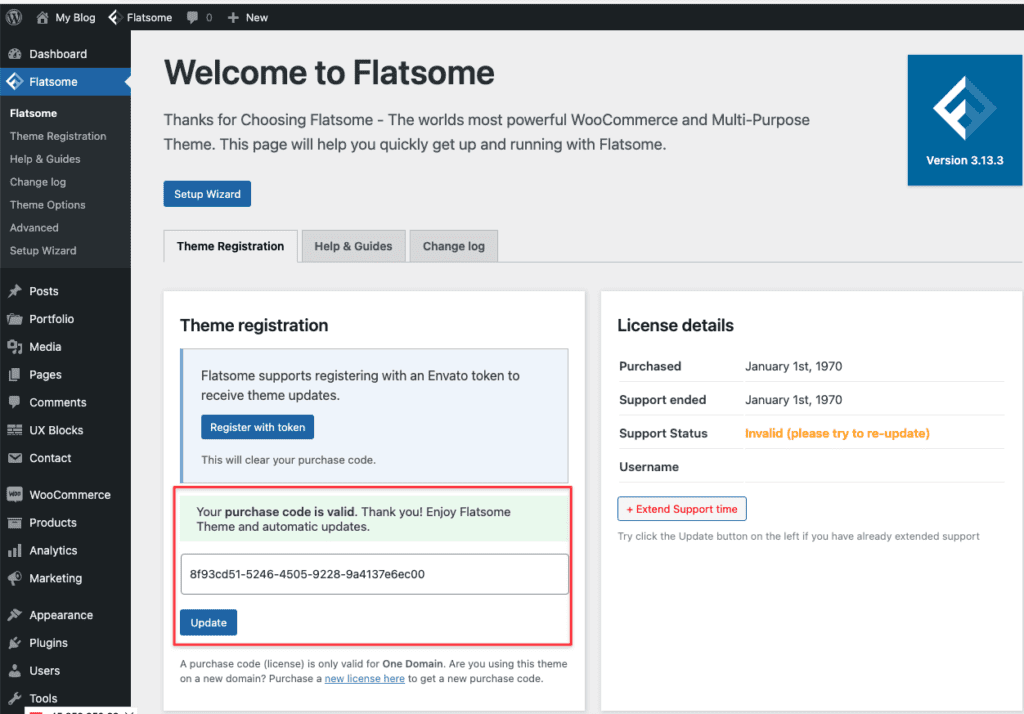Click the UX Blocks icon in sidebar
This screenshot has height=714, width=1024.
pos(14,430)
